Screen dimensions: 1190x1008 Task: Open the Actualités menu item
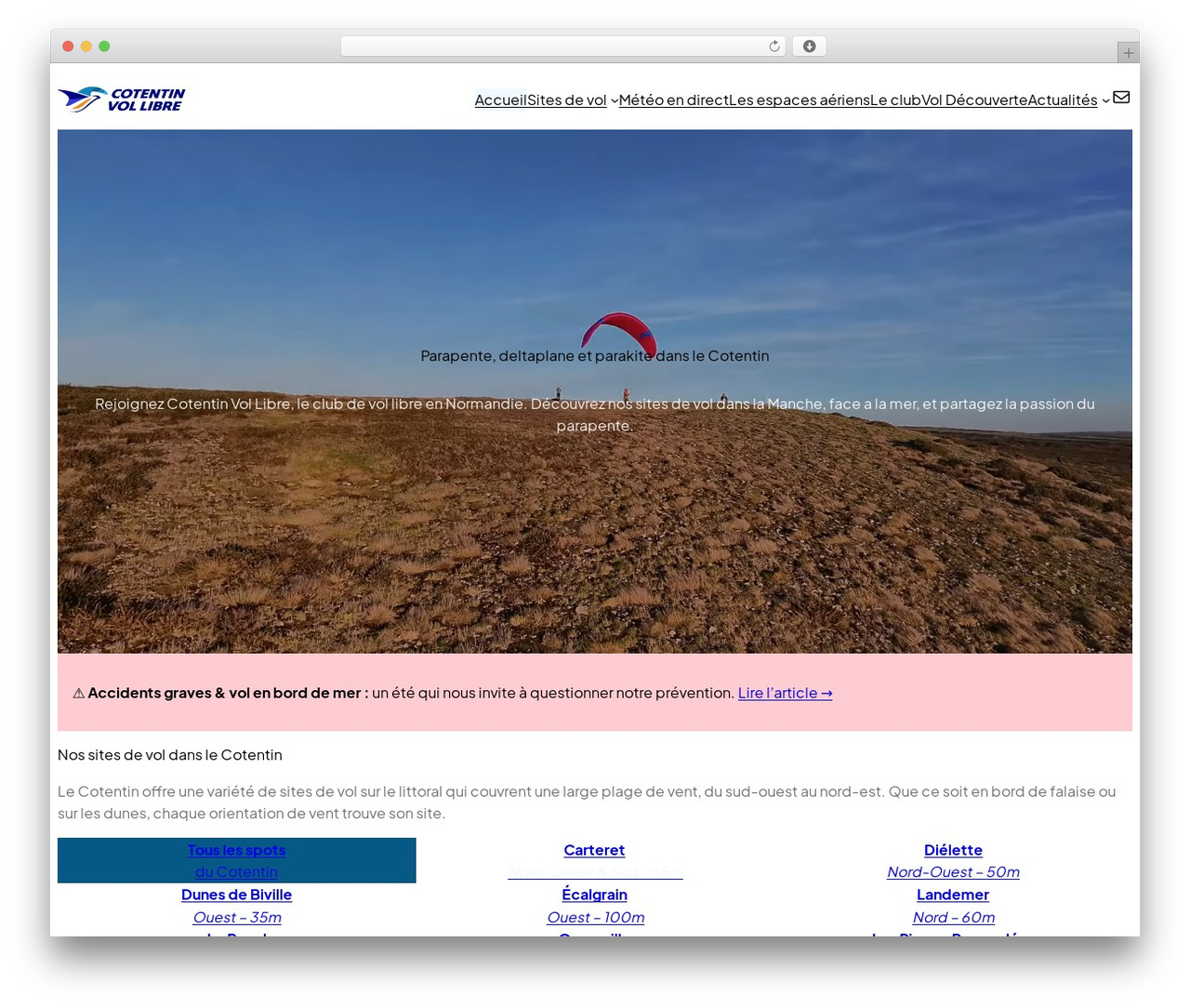tap(1063, 99)
